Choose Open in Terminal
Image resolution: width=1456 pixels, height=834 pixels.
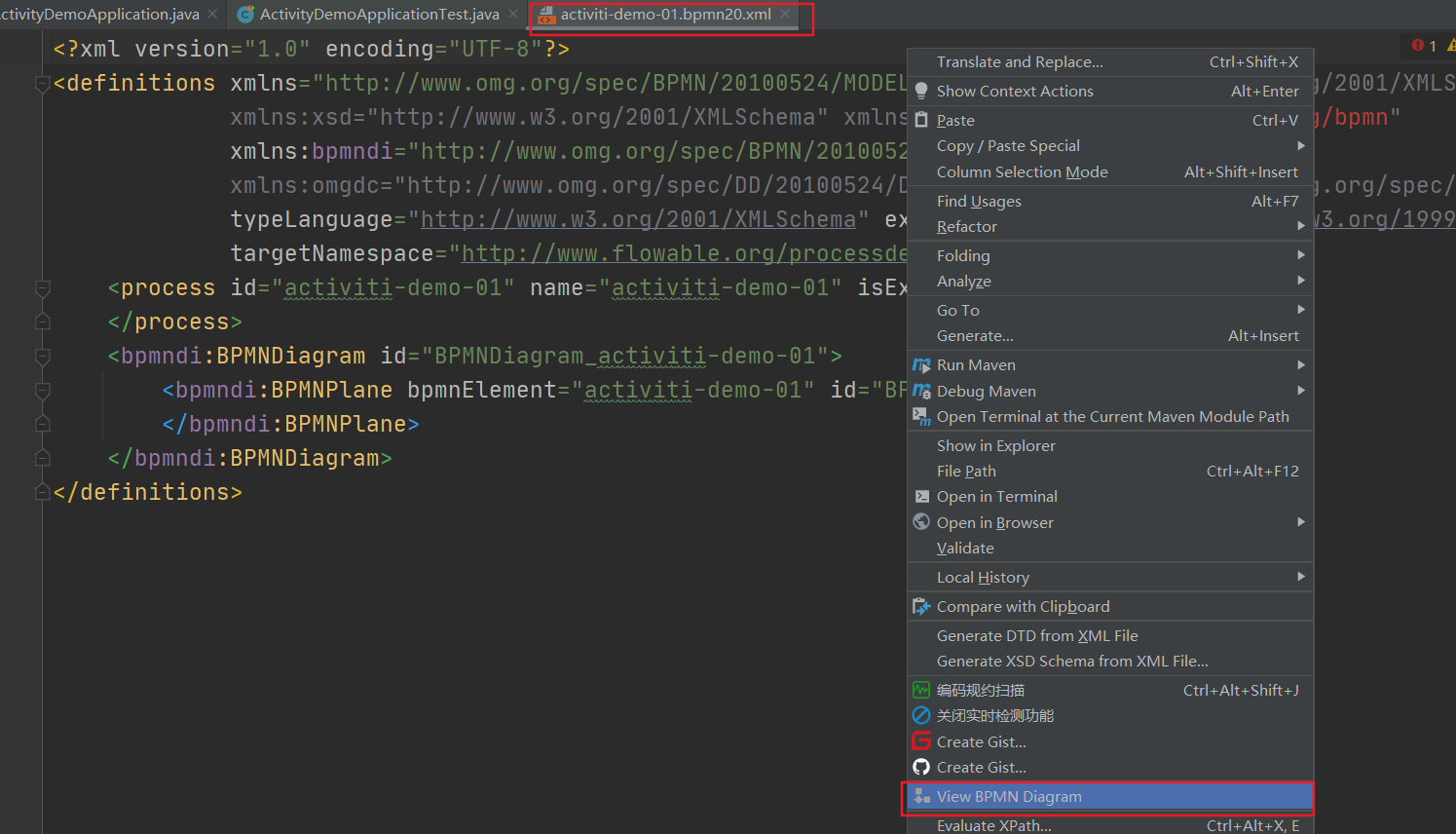pyautogui.click(x=1110, y=496)
